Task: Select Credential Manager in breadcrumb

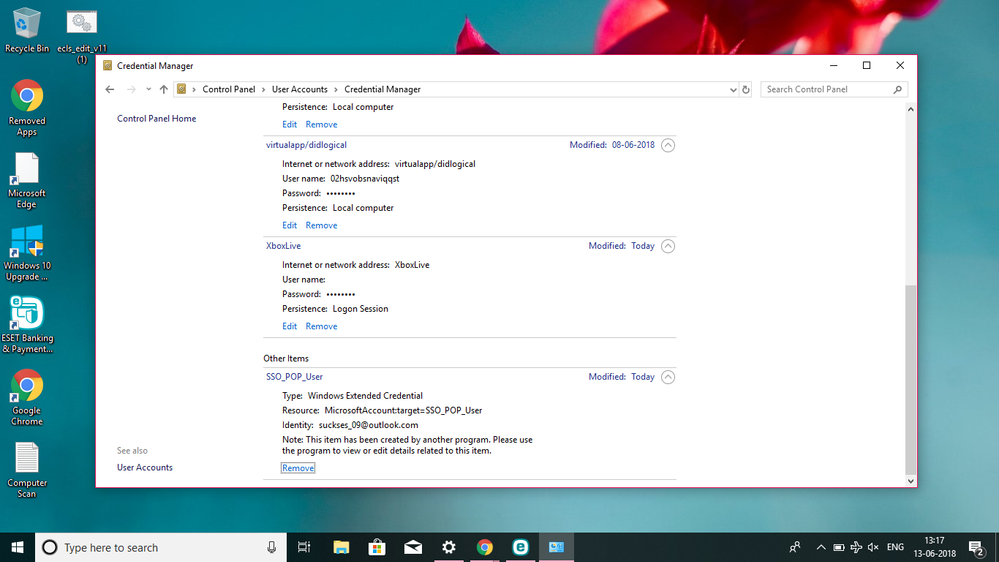Action: [x=382, y=89]
